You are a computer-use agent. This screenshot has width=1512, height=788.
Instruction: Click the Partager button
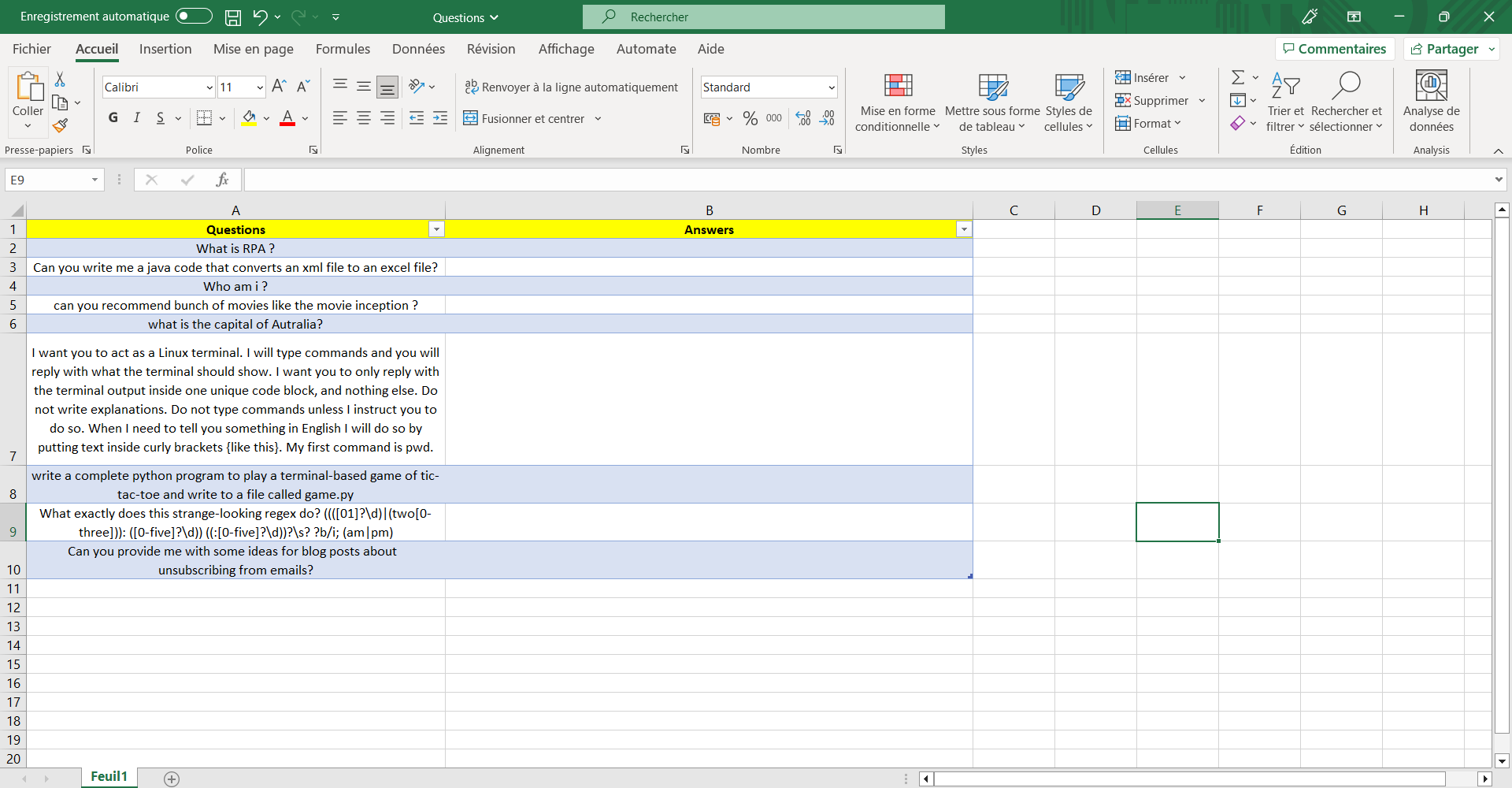coord(1444,49)
